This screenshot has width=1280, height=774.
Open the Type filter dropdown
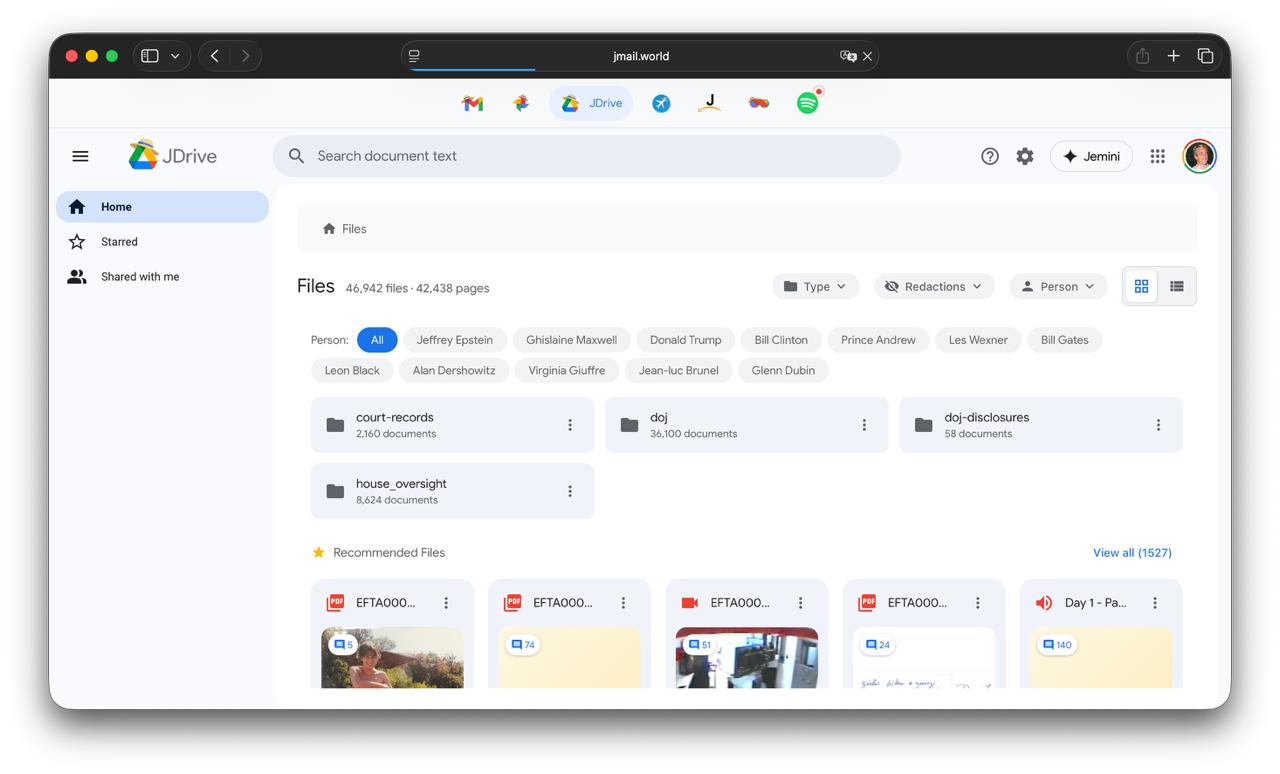point(816,286)
